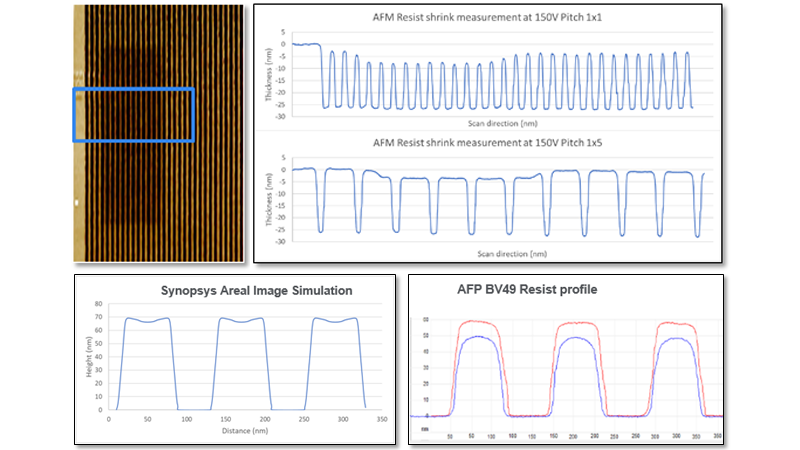Viewport: 800px width, 450px height.
Task: Select the Height (nm) axis label
Action: pyautogui.click(x=86, y=356)
